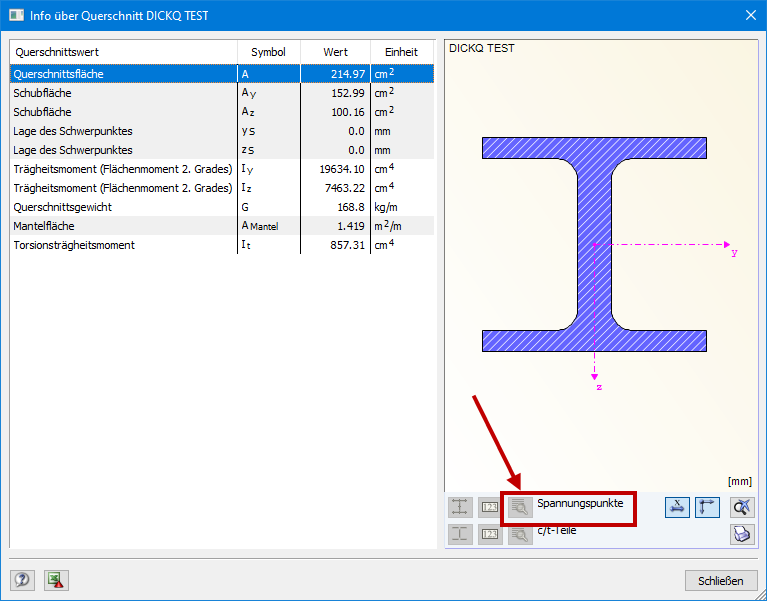Select the Querschnittsfläche row
The height and width of the screenshot is (601, 767).
pyautogui.click(x=222, y=74)
